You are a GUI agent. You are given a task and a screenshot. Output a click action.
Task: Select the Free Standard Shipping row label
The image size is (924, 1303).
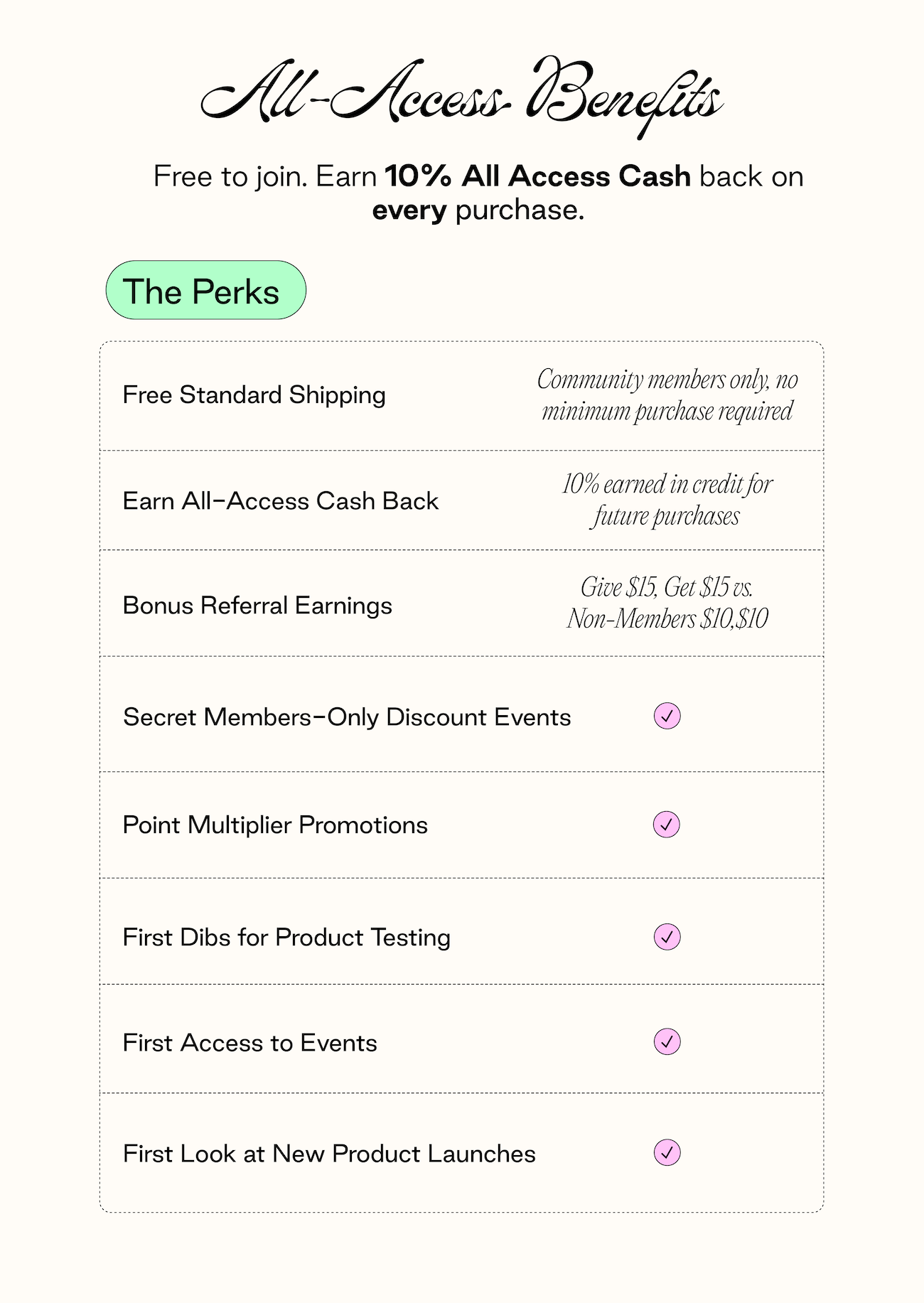[x=254, y=395]
